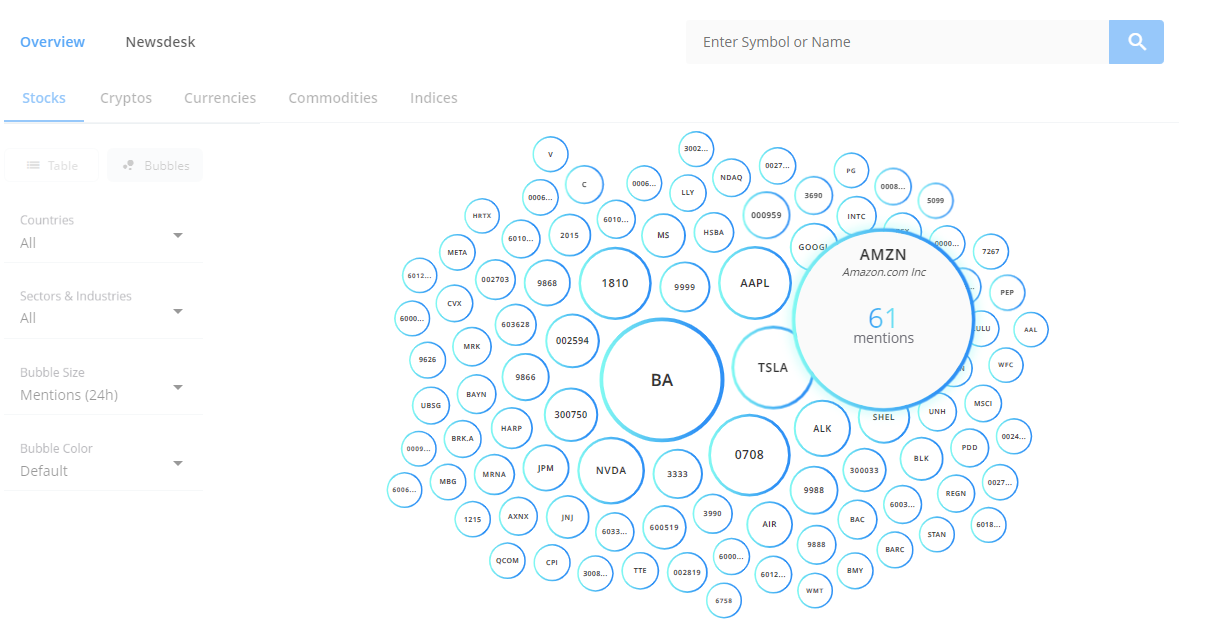Click the highlighted AMZN bubble
1206x642 pixels.
pyautogui.click(x=883, y=320)
